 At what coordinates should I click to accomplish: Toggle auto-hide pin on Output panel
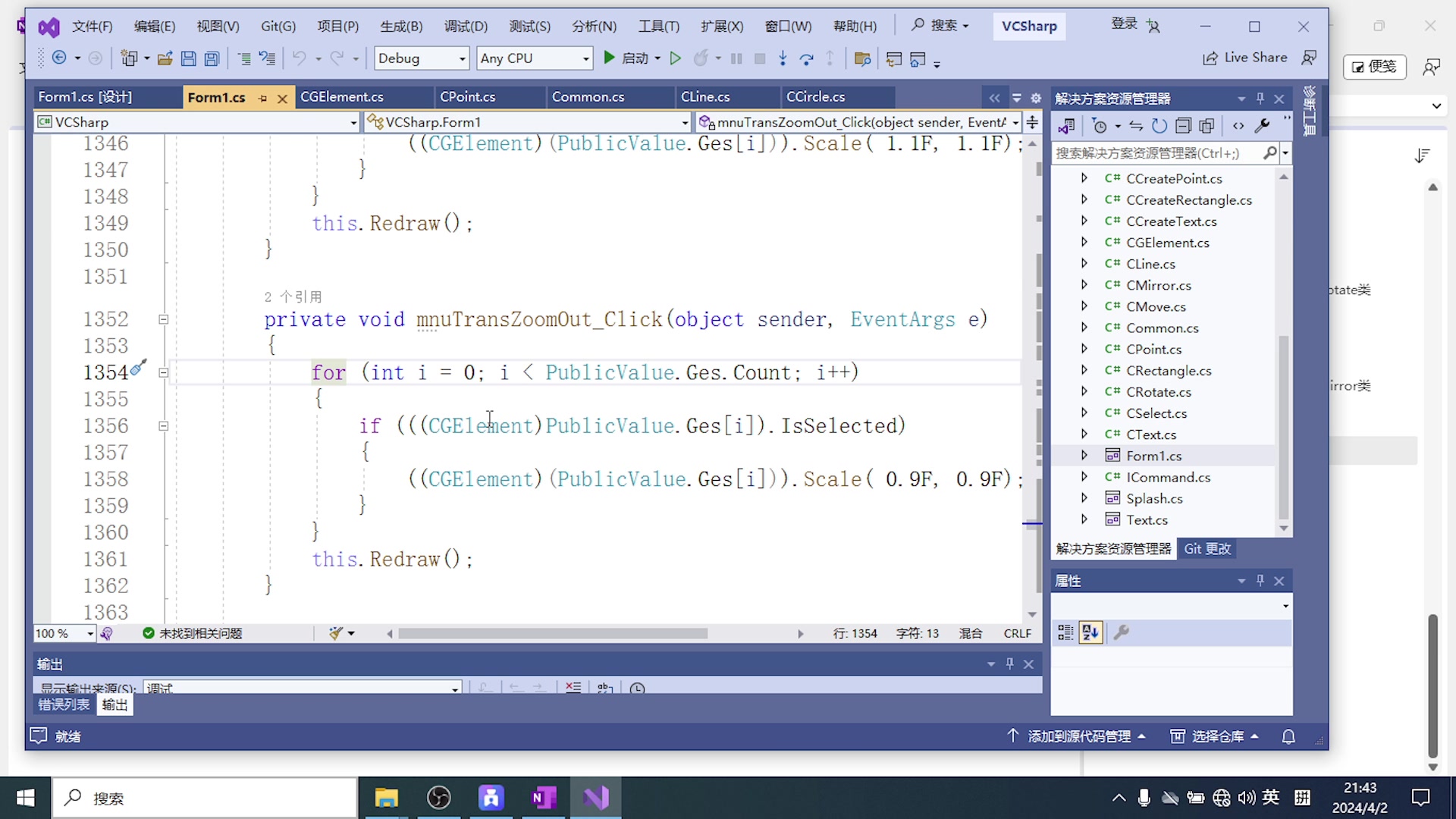[x=1009, y=664]
